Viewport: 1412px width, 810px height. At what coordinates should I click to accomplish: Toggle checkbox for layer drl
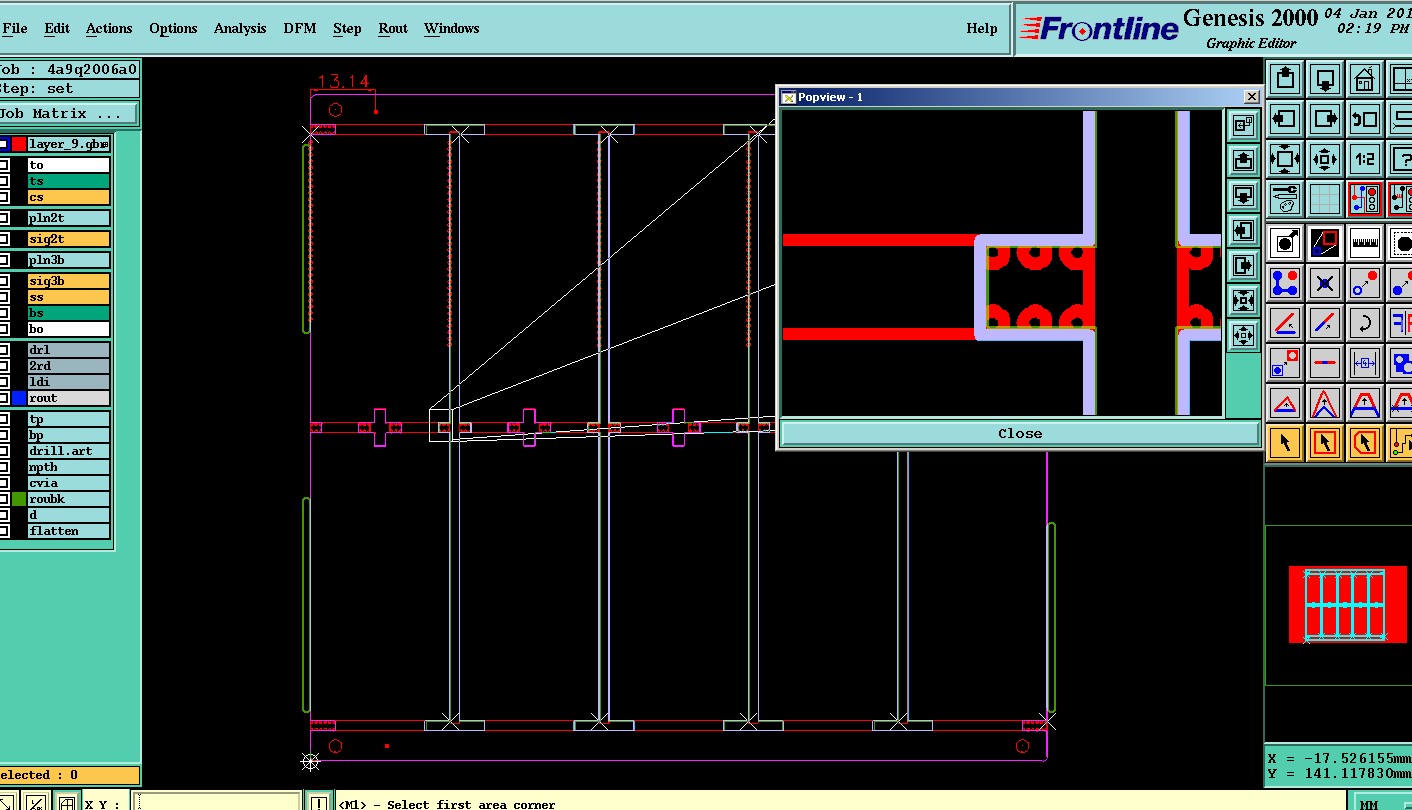click(x=4, y=350)
